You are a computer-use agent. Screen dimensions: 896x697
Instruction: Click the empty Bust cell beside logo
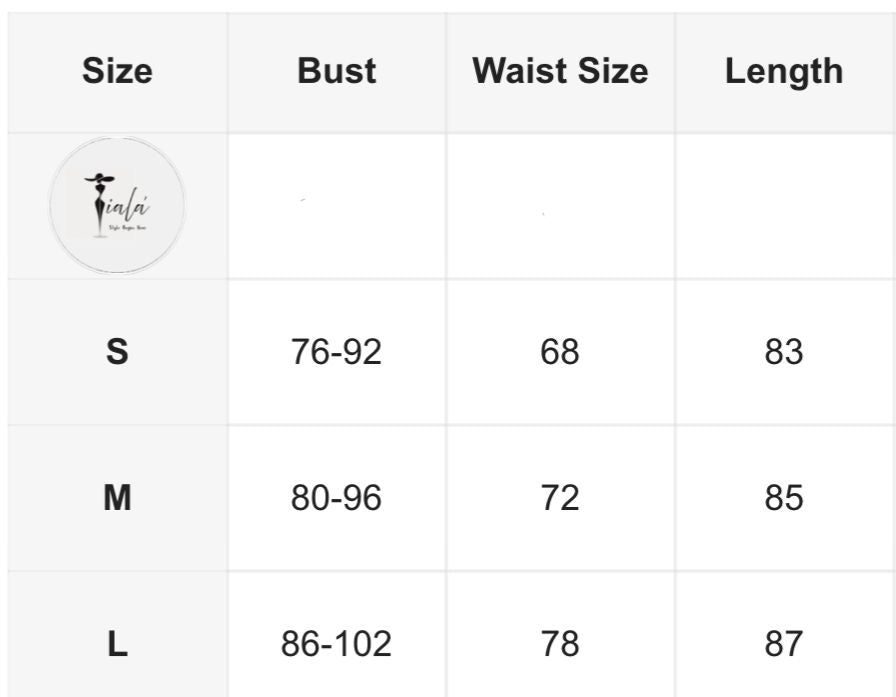[x=337, y=206]
